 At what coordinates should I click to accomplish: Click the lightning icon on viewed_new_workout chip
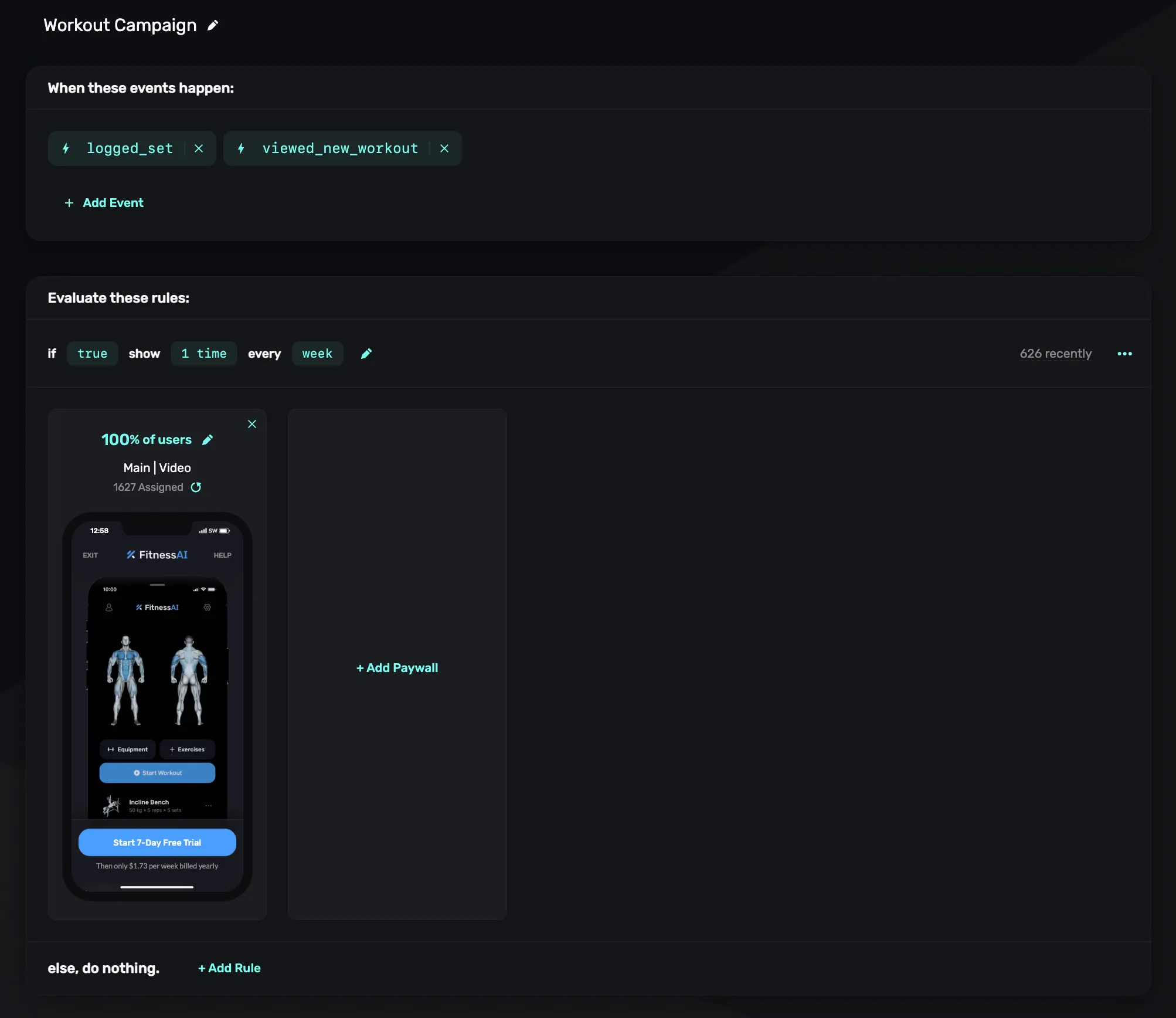(x=241, y=148)
